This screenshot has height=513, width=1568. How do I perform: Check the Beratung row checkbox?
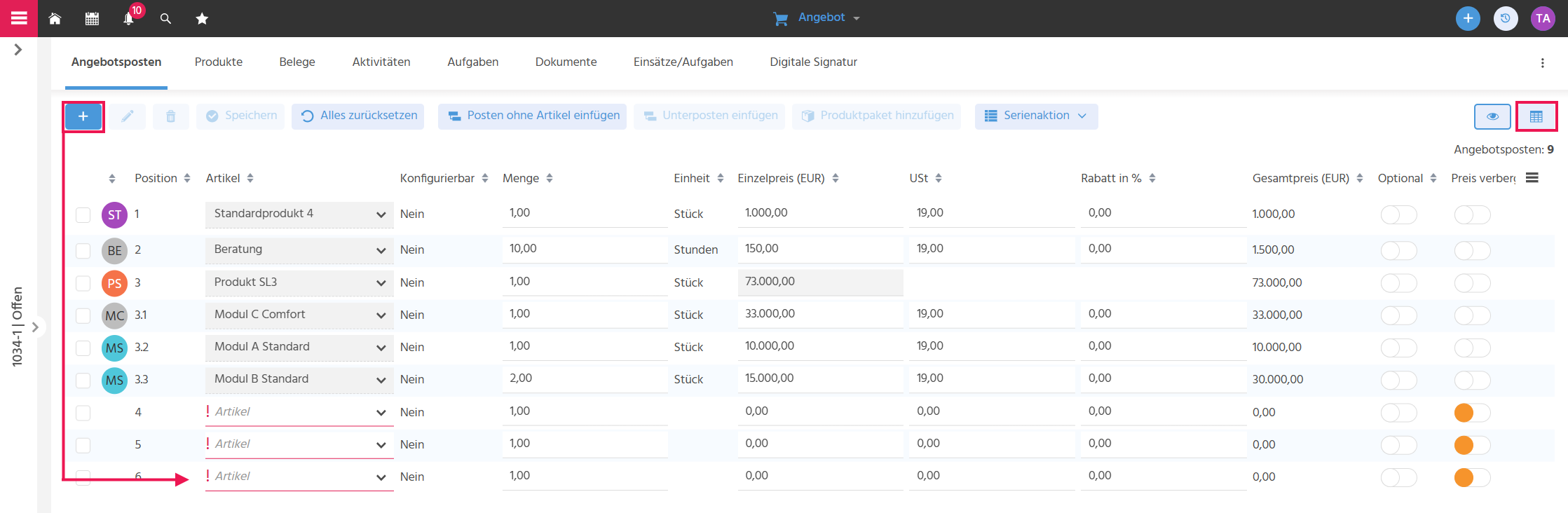tap(83, 250)
